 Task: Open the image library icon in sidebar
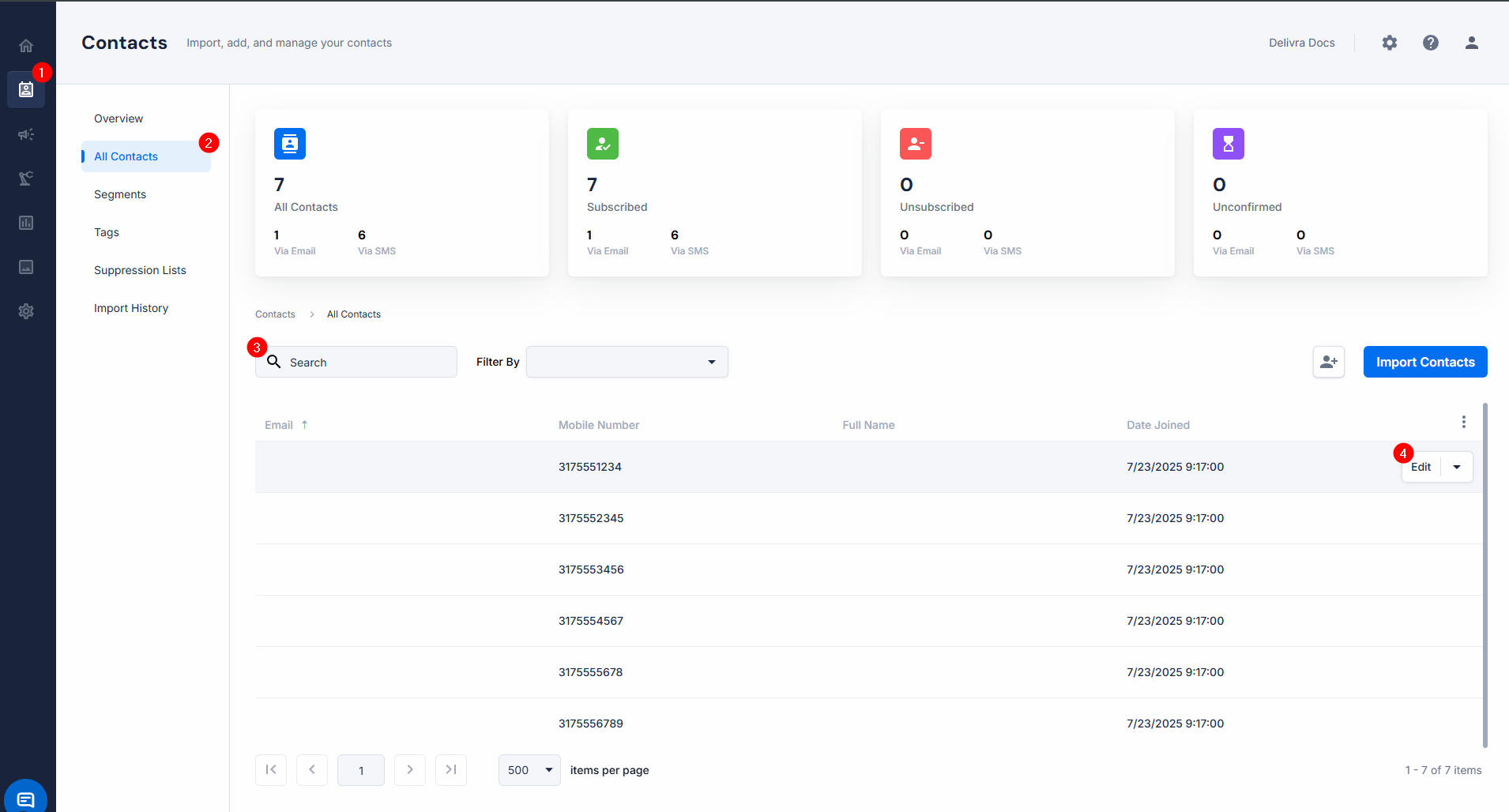26,267
